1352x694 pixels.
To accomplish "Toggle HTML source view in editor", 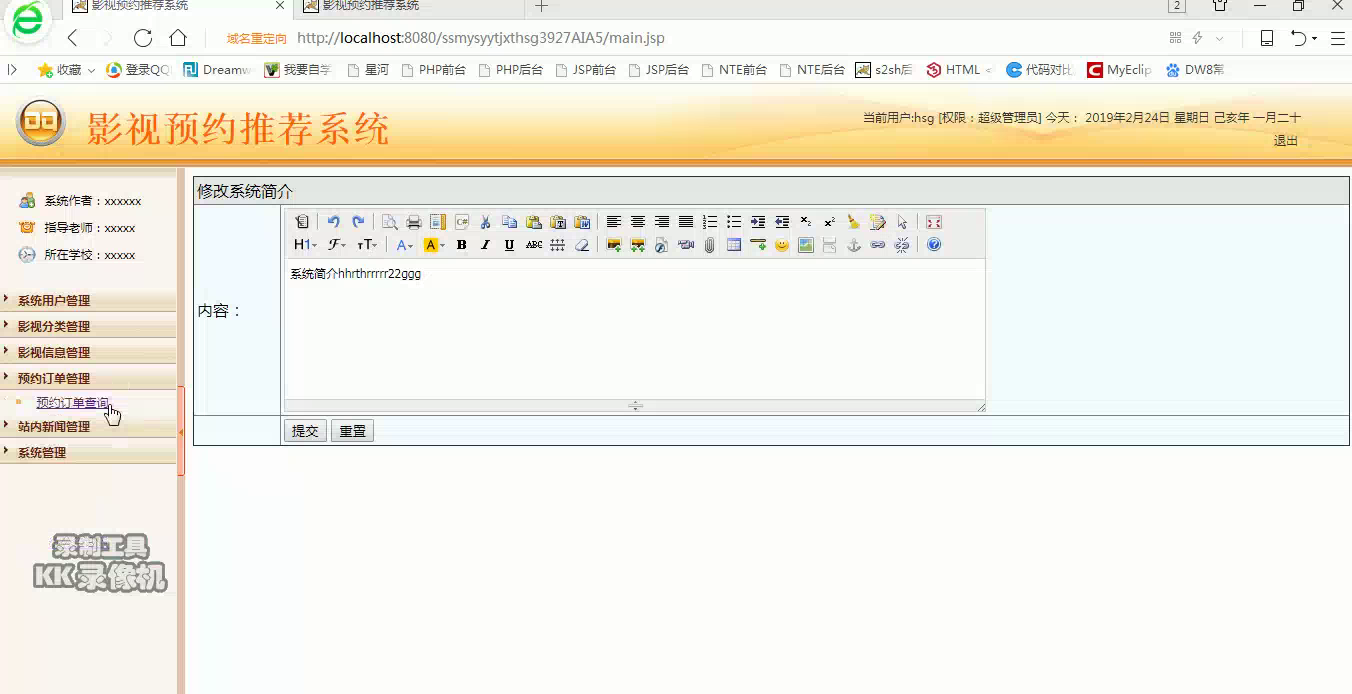I will [302, 222].
